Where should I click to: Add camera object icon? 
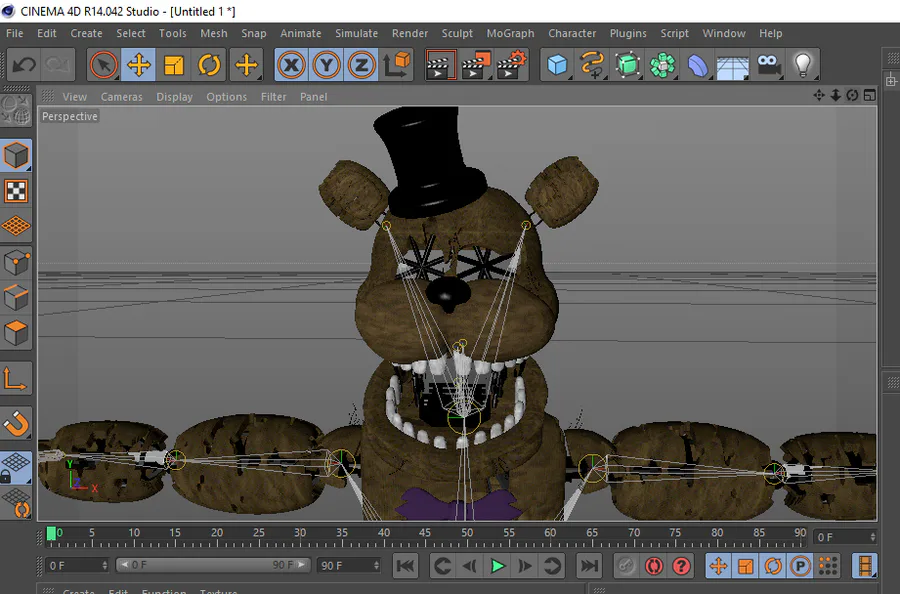[769, 64]
